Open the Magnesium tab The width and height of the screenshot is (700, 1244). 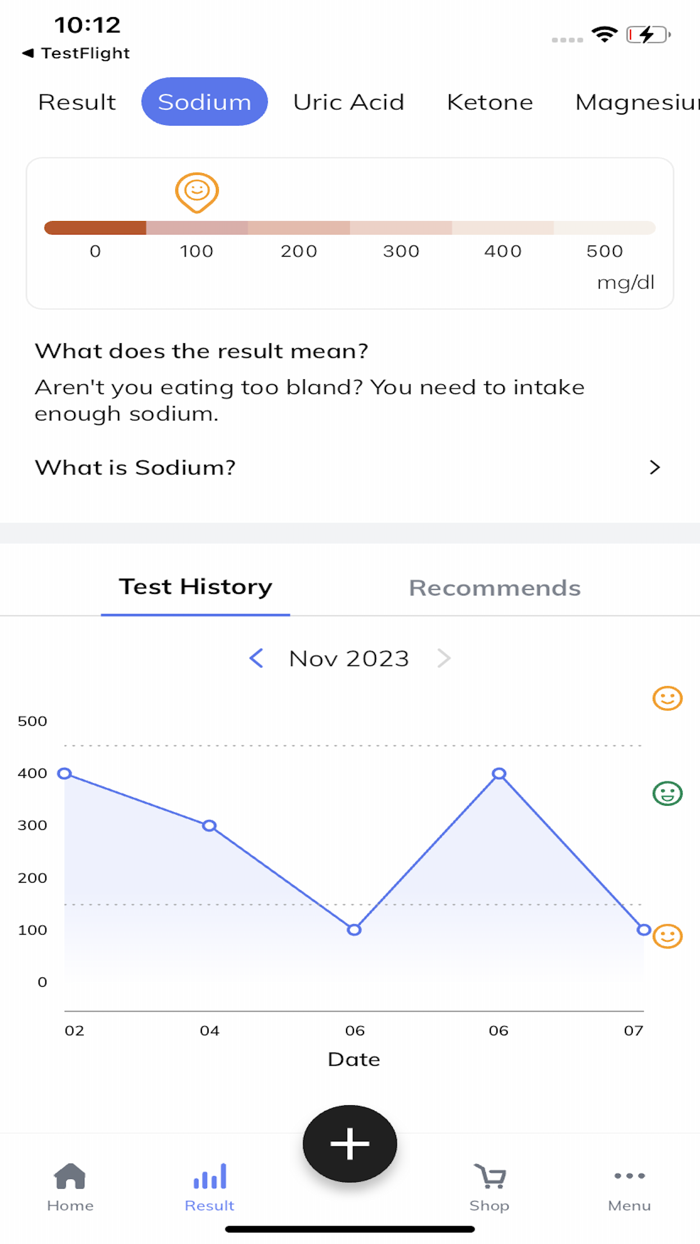tap(637, 102)
